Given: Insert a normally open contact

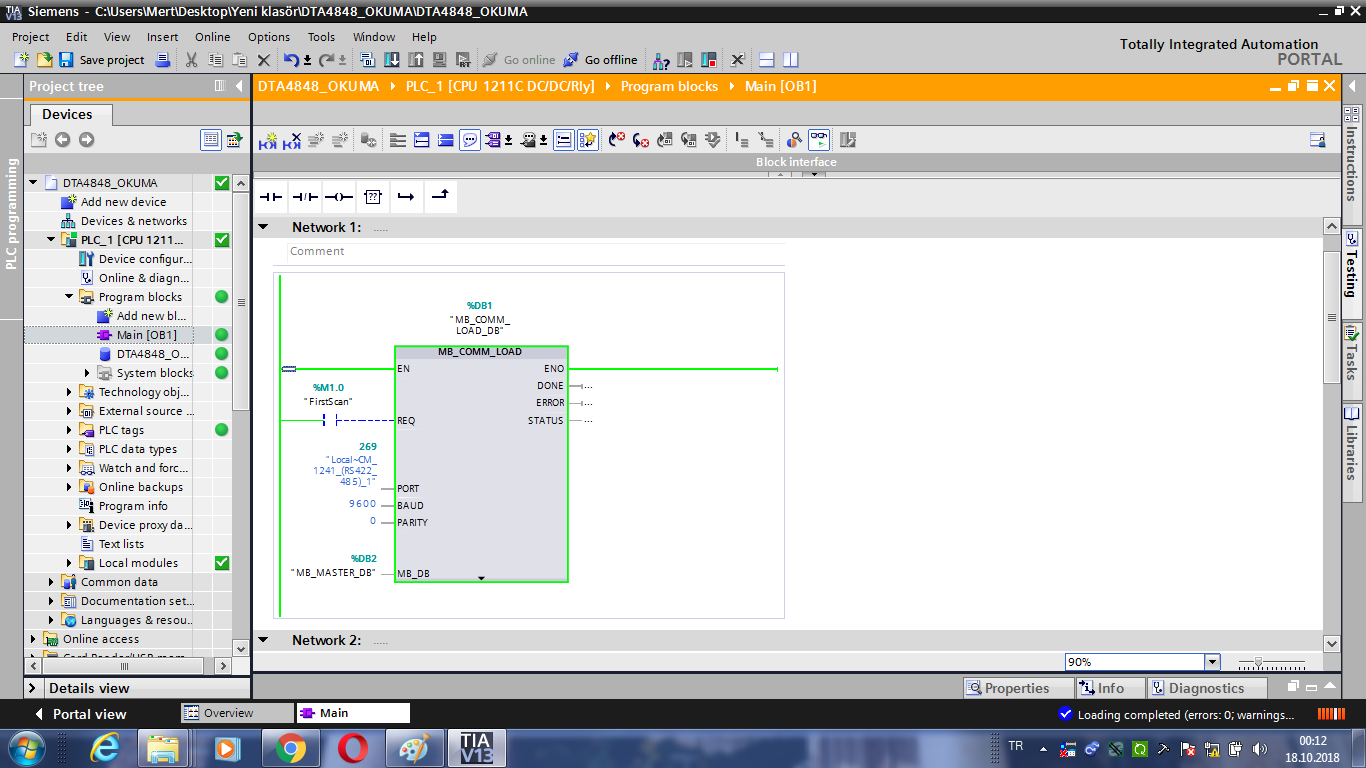Looking at the screenshot, I should click(272, 197).
